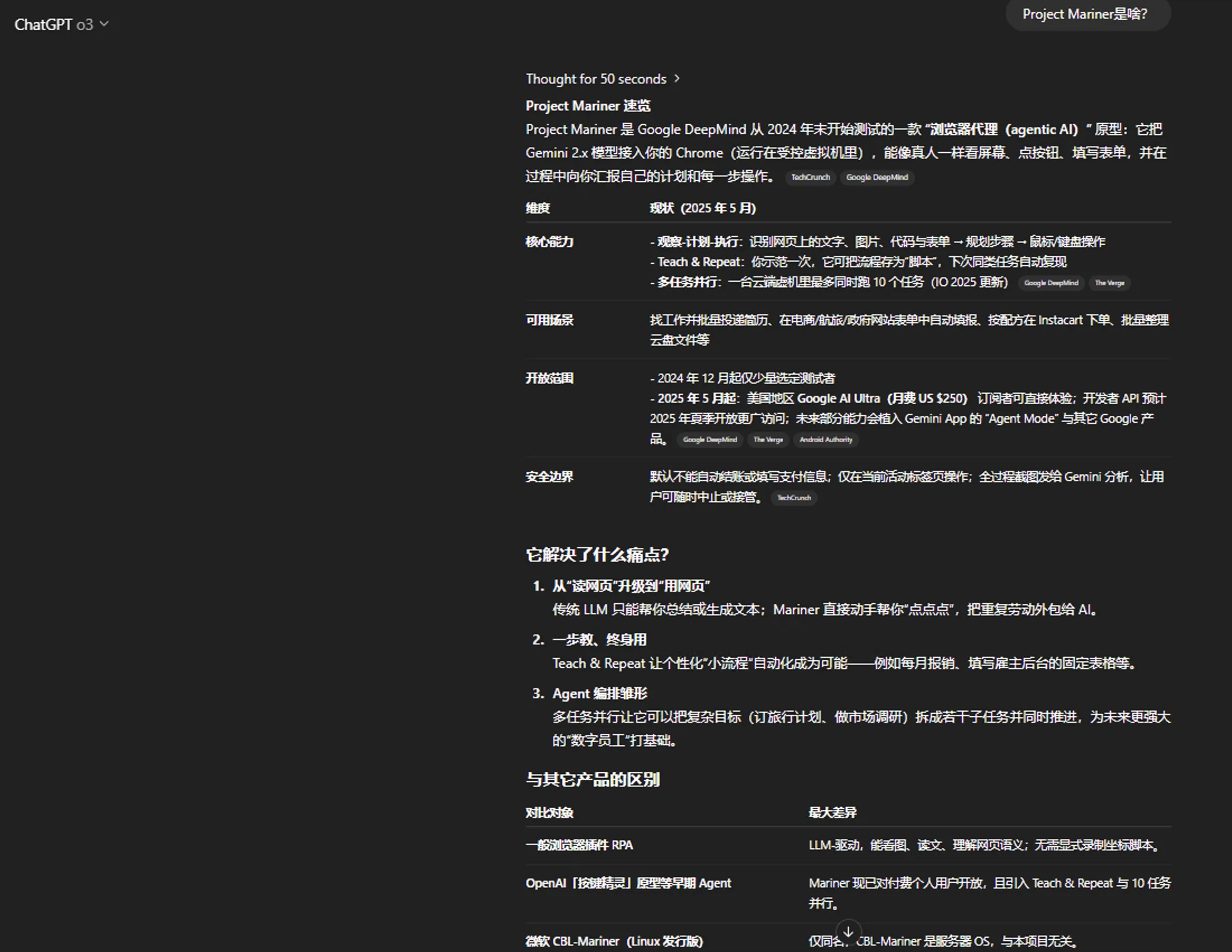Open the TechCrunch citation after the intro paragraph
Viewport: 1232px width, 952px height.
tap(810, 177)
